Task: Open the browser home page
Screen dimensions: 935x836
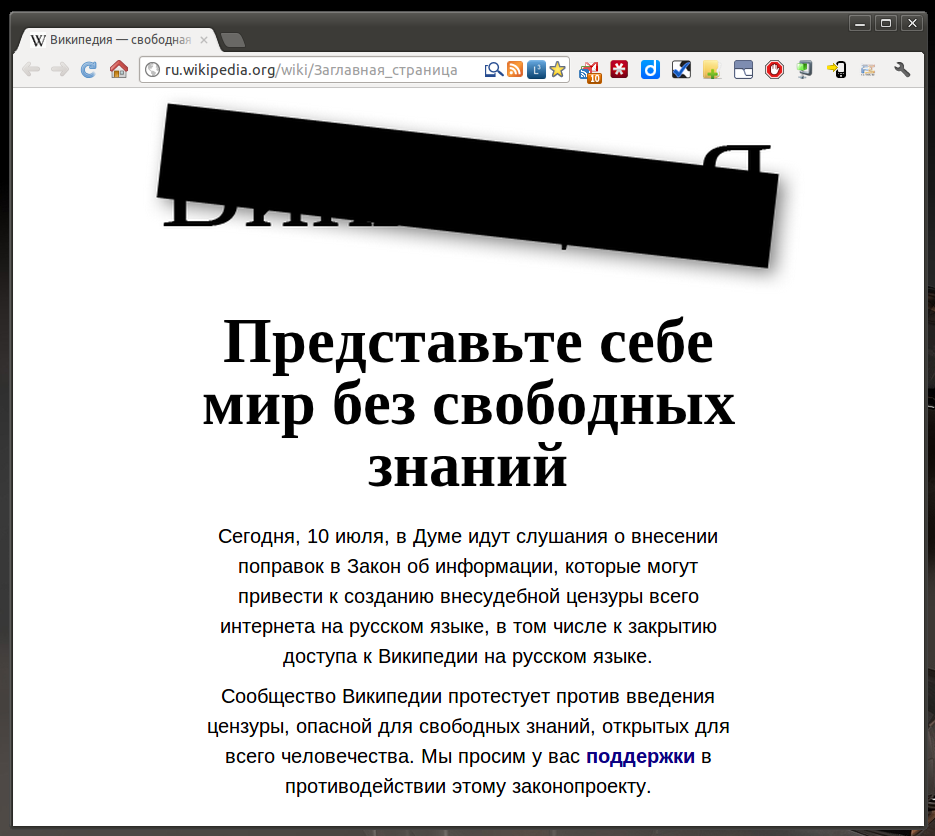Action: point(119,70)
